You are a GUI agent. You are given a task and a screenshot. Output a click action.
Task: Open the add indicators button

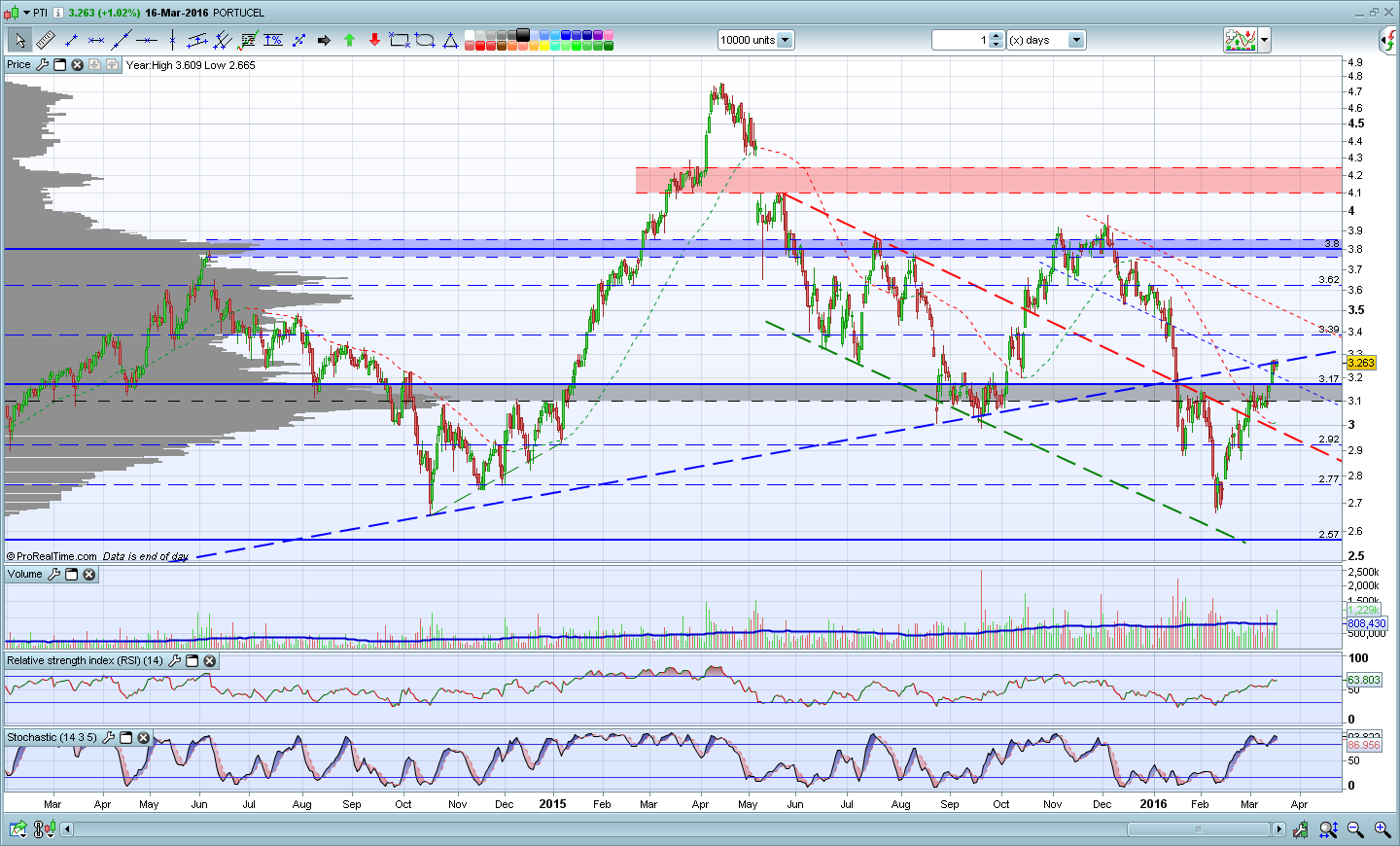pos(1241,40)
